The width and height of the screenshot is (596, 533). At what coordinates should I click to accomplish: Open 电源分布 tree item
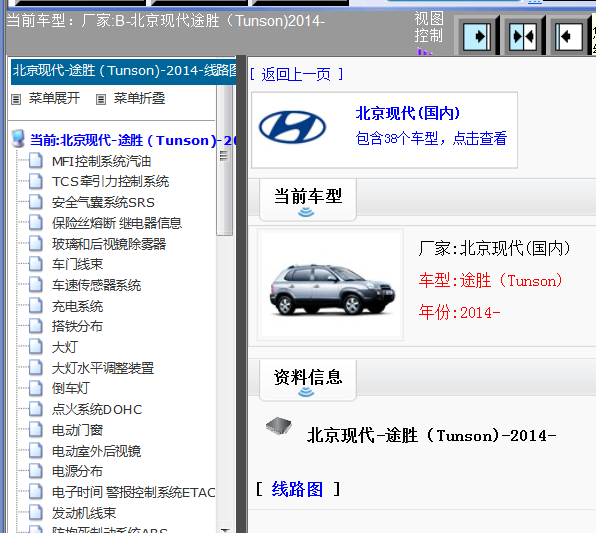(x=78, y=472)
